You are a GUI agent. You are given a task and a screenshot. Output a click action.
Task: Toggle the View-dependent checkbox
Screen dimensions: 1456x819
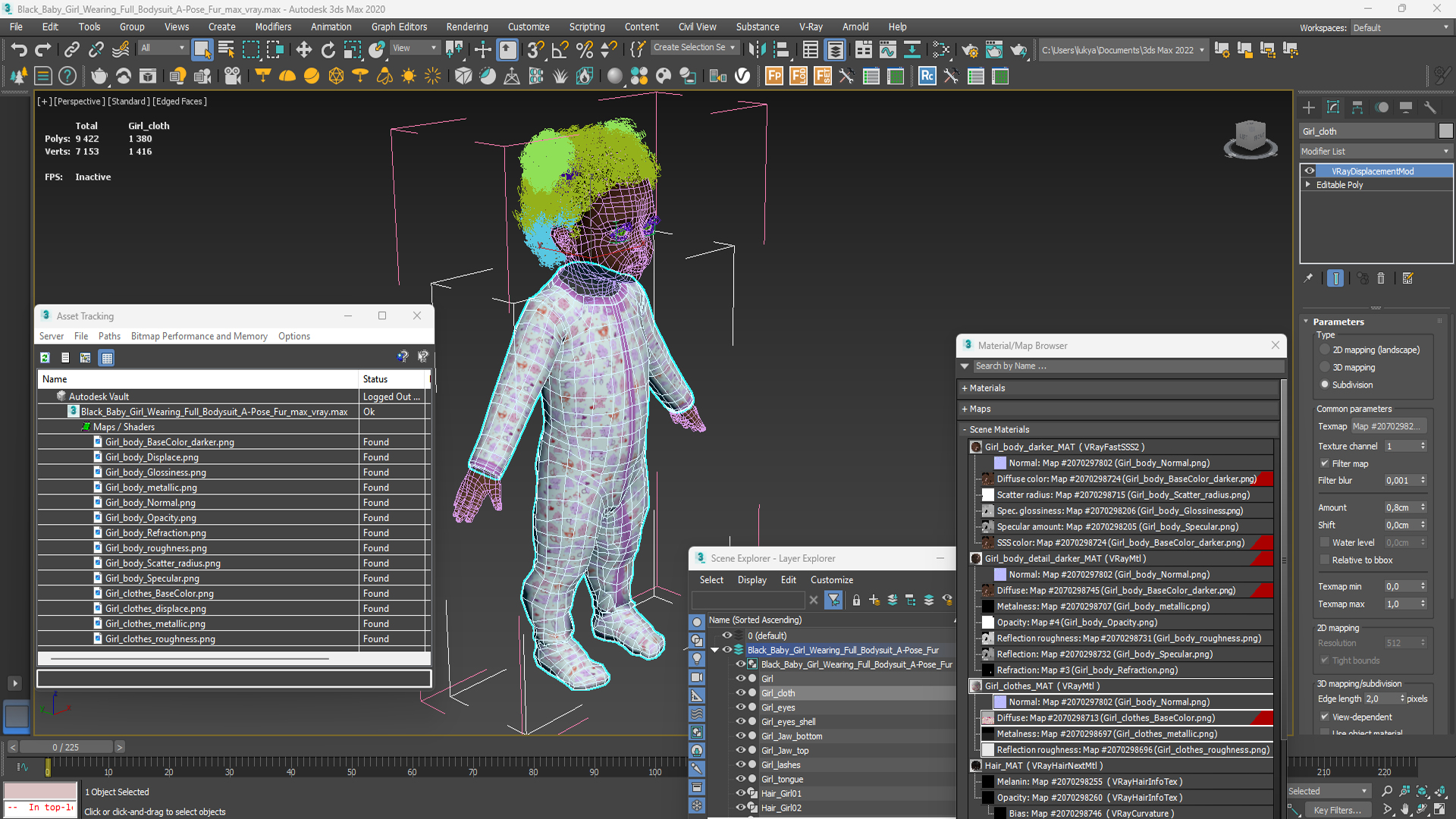[1325, 717]
